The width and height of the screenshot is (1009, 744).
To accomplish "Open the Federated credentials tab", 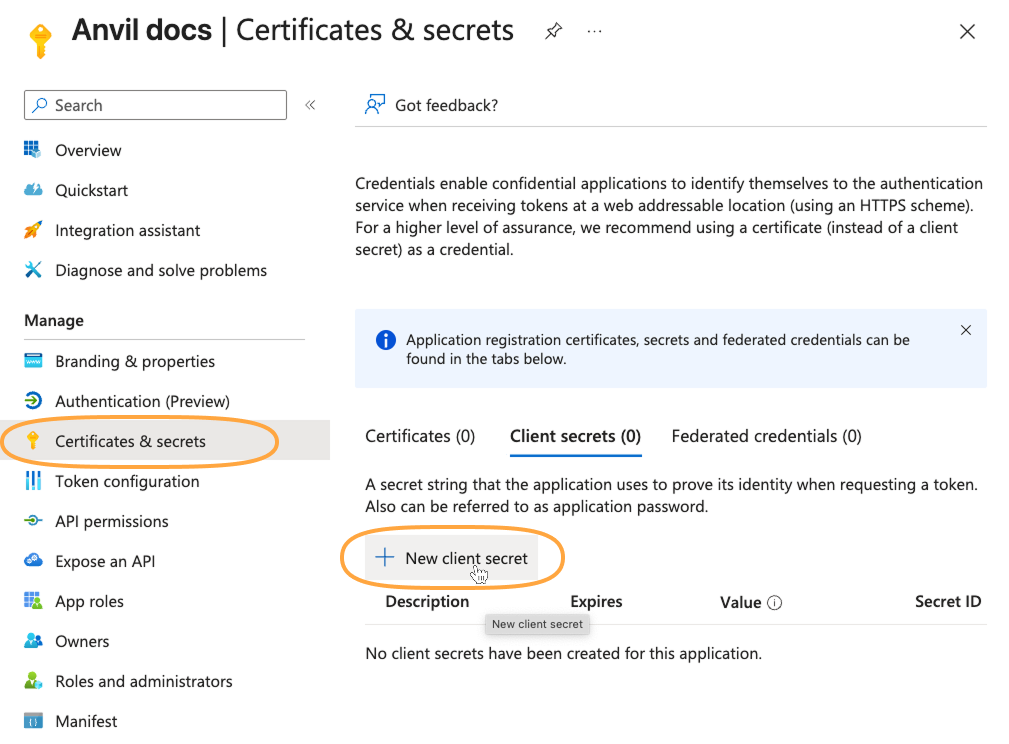I will point(766,436).
